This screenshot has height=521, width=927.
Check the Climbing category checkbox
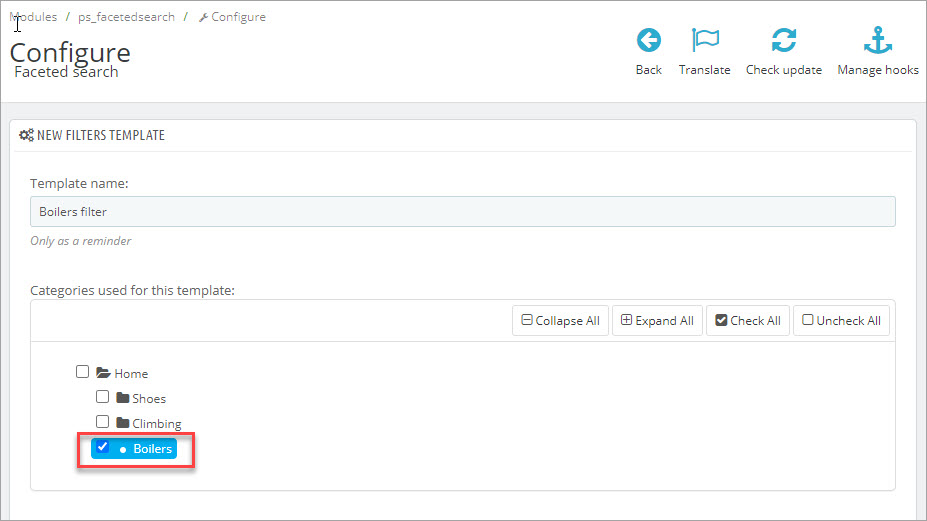click(102, 422)
